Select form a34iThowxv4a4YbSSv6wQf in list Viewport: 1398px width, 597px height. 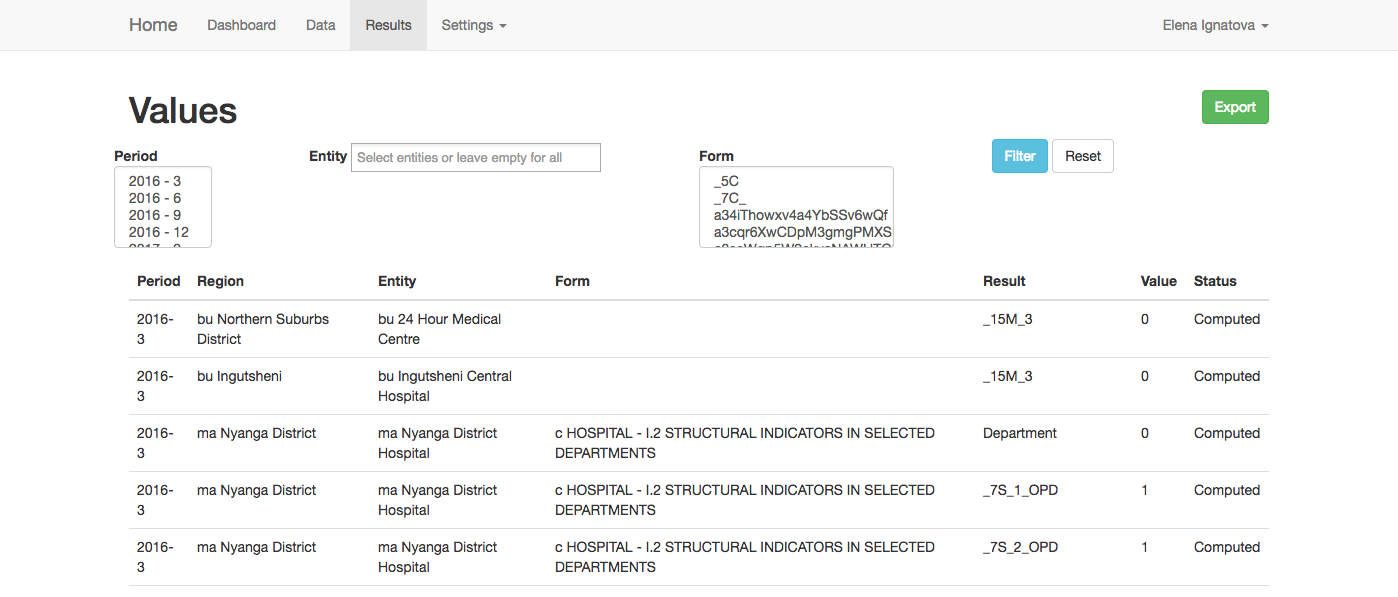pyautogui.click(x=800, y=215)
